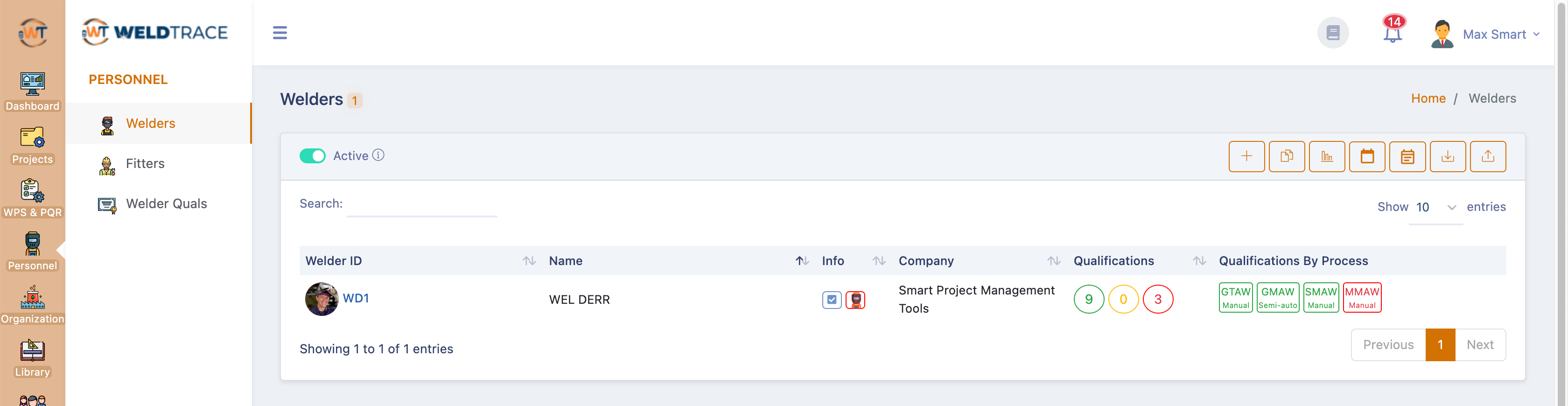This screenshot has height=406, width=1568.
Task: Sort the table by Welder ID column
Action: (x=528, y=261)
